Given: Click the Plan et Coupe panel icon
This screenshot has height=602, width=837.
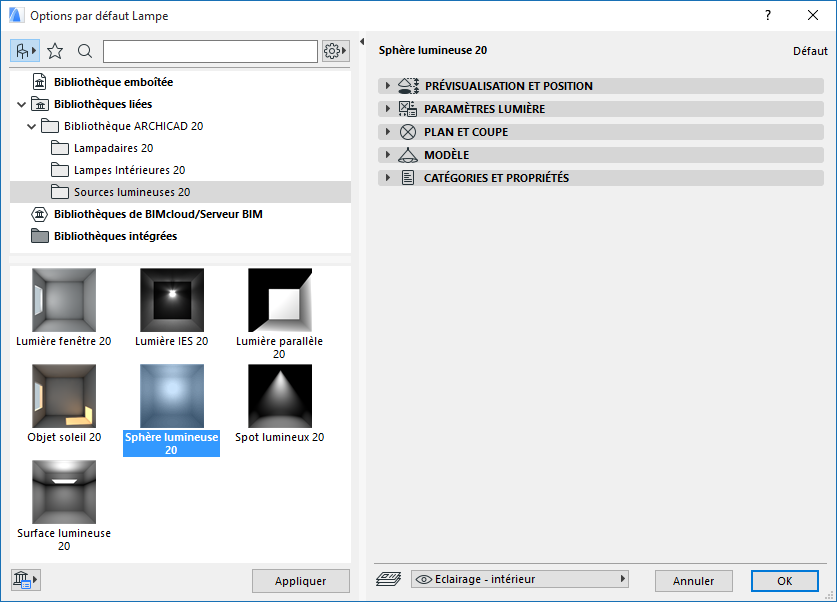Looking at the screenshot, I should (x=407, y=131).
